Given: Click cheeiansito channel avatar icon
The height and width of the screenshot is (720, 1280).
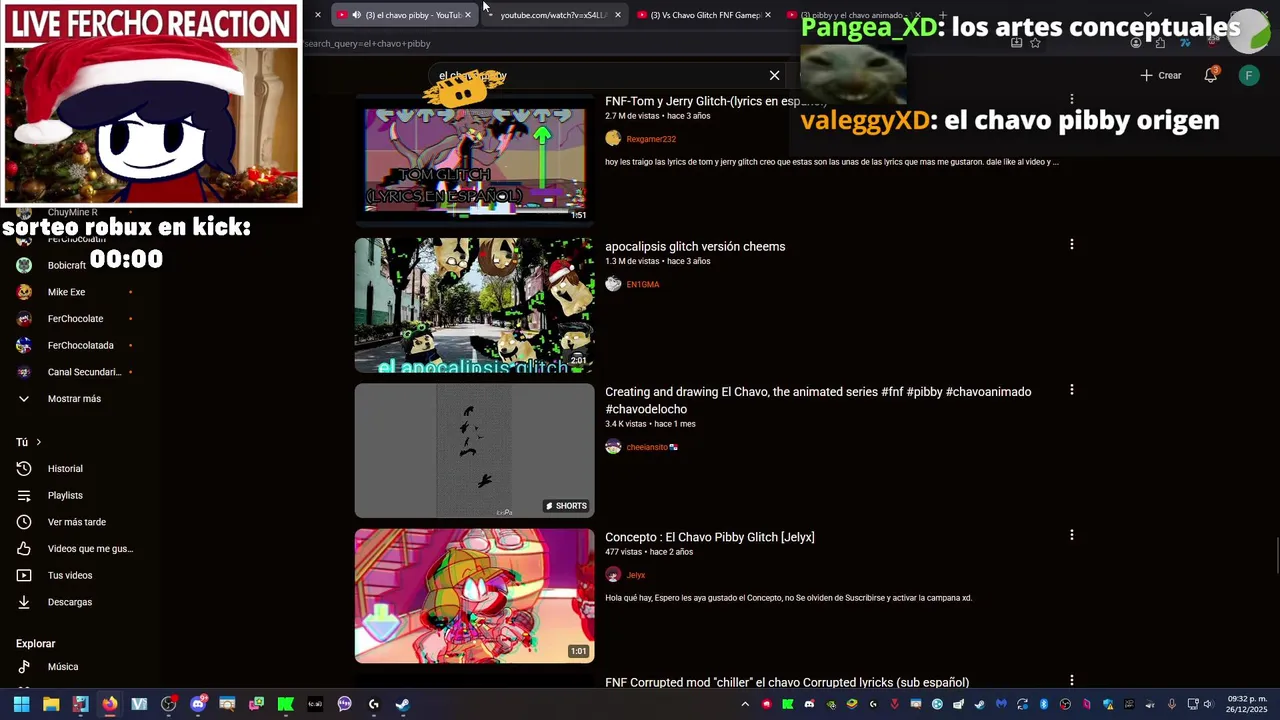Looking at the screenshot, I should coord(613,447).
